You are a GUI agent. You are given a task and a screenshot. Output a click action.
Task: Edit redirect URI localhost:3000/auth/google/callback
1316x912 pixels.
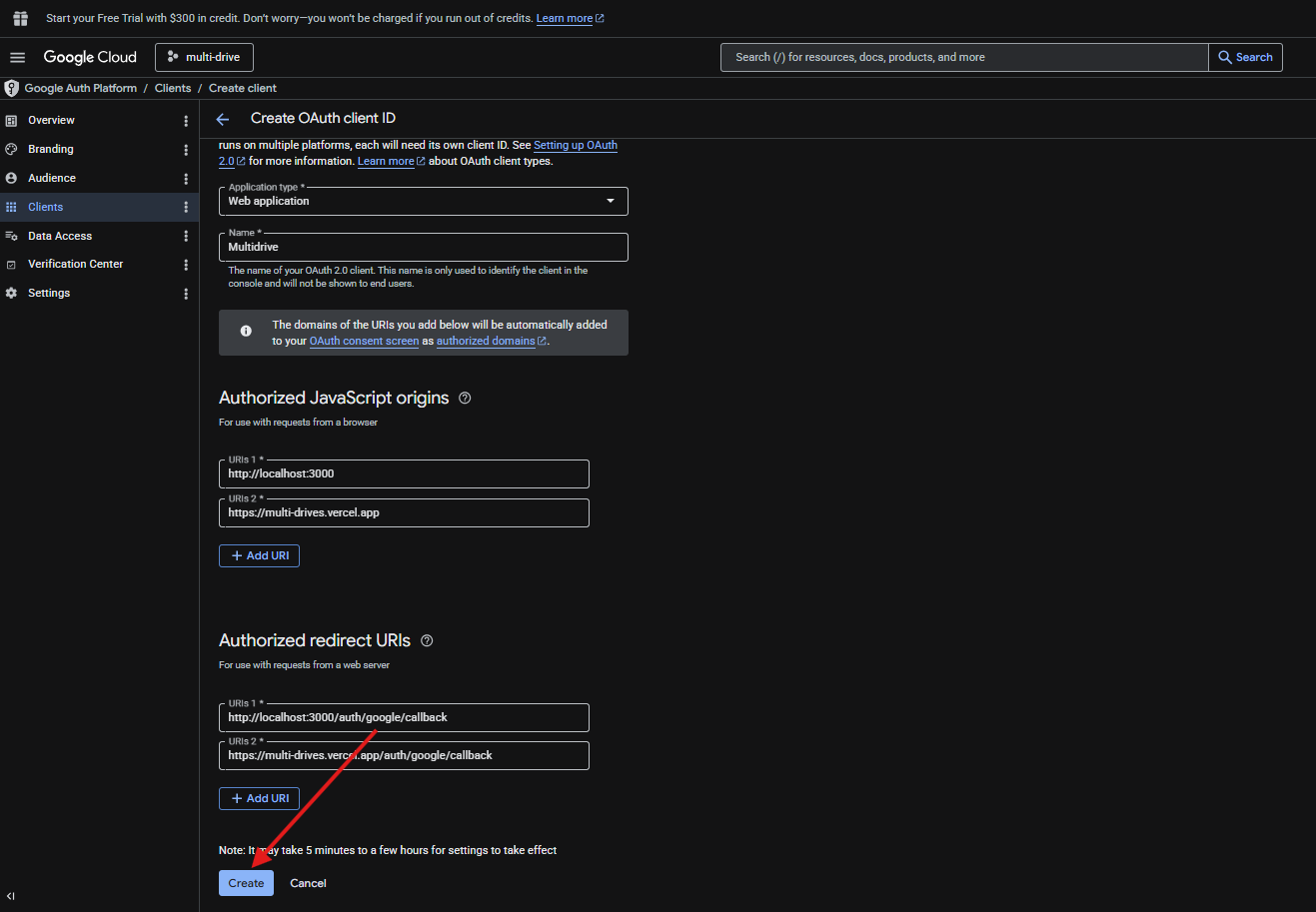pyautogui.click(x=404, y=717)
